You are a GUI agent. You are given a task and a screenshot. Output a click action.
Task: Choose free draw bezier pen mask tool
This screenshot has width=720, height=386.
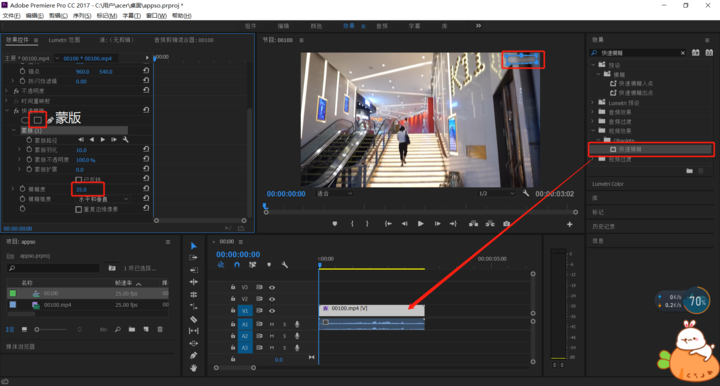tap(51, 120)
